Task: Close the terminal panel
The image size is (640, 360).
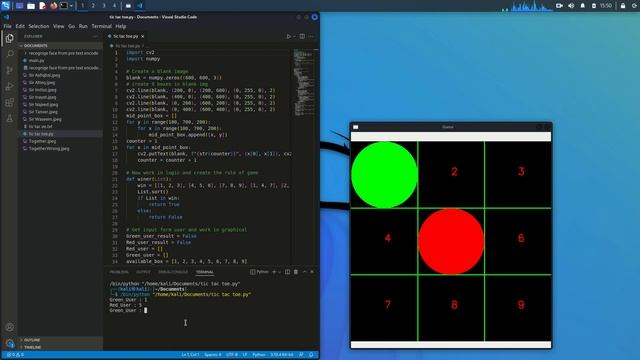Action: (x=312, y=272)
